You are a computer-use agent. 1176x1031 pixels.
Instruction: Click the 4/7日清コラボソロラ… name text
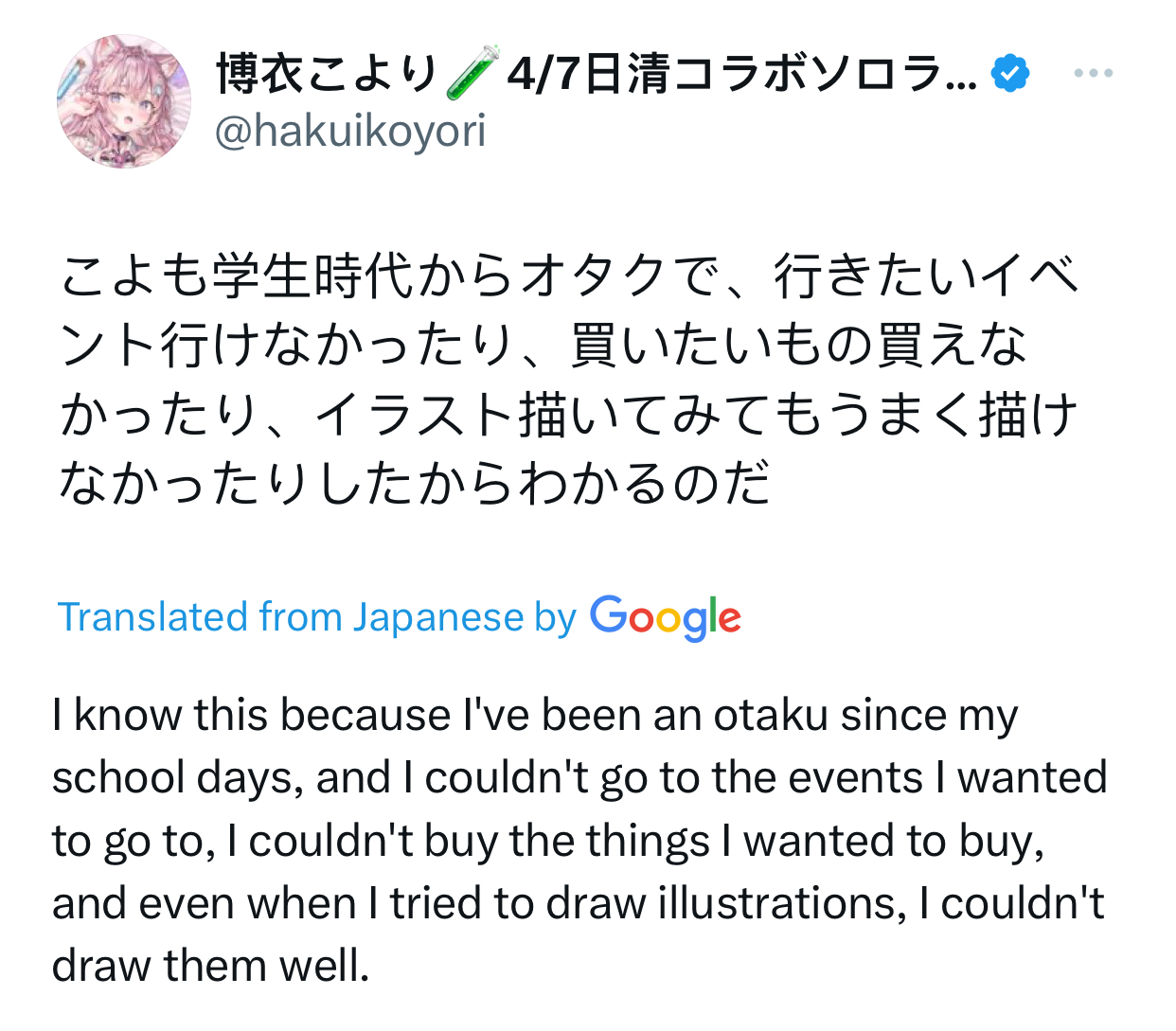(x=742, y=74)
